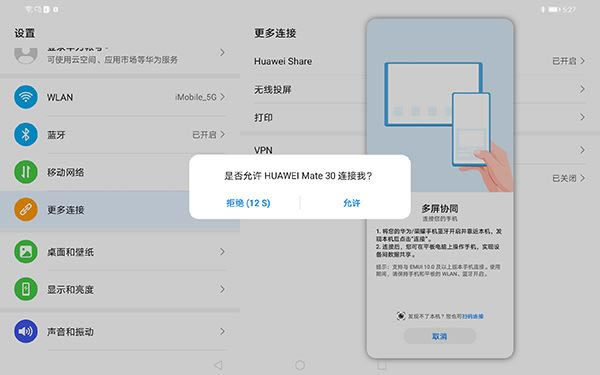
Task: Tap the recent apps square button
Action: (x=382, y=365)
